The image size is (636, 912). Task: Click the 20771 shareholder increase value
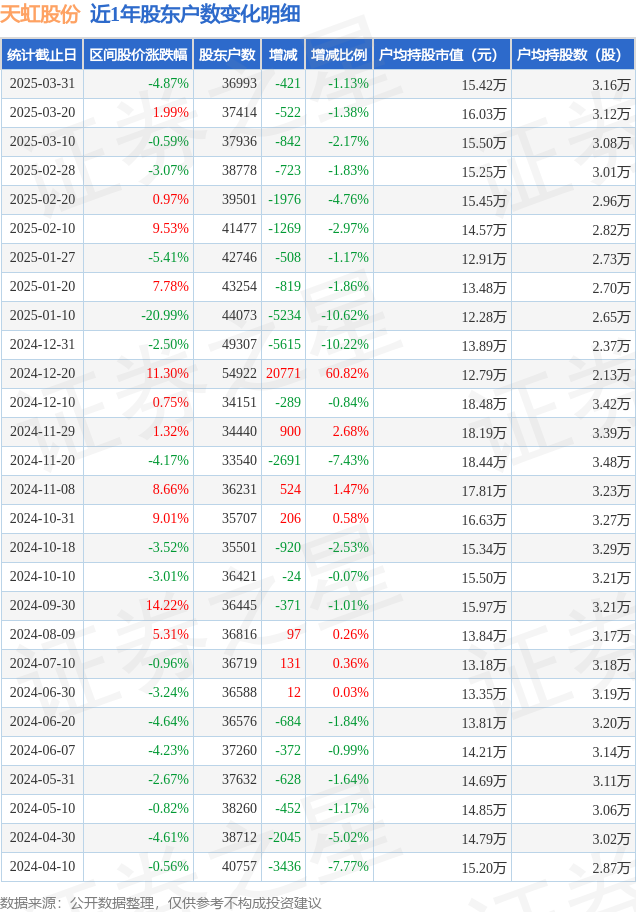[x=283, y=373]
